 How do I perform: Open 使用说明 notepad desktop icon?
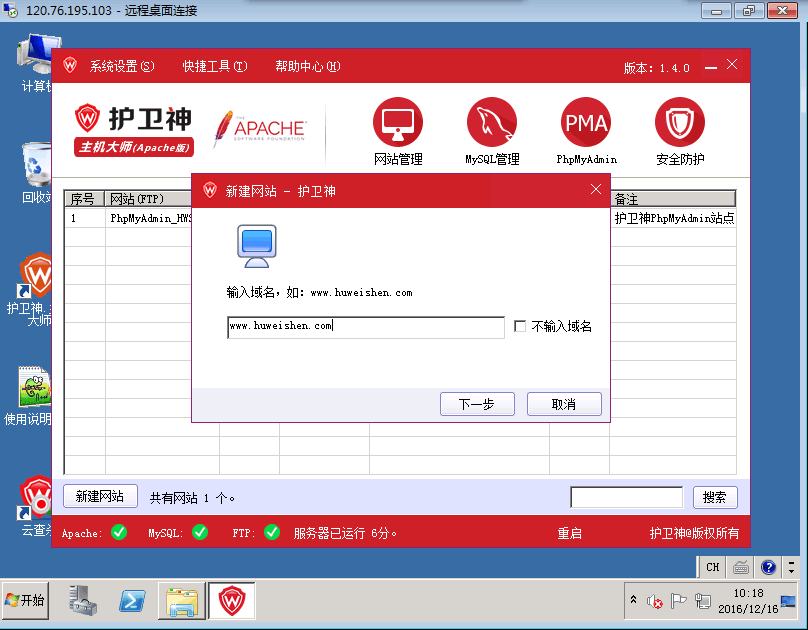point(30,396)
